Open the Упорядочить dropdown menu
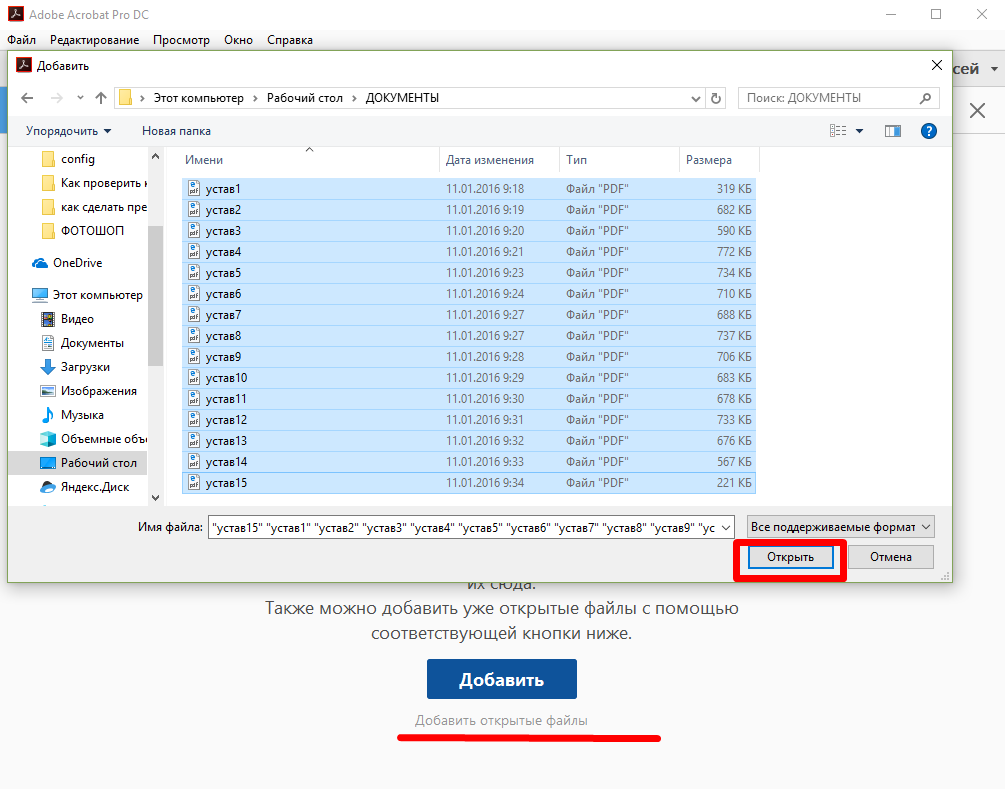The height and width of the screenshot is (789, 1005). pyautogui.click(x=68, y=131)
